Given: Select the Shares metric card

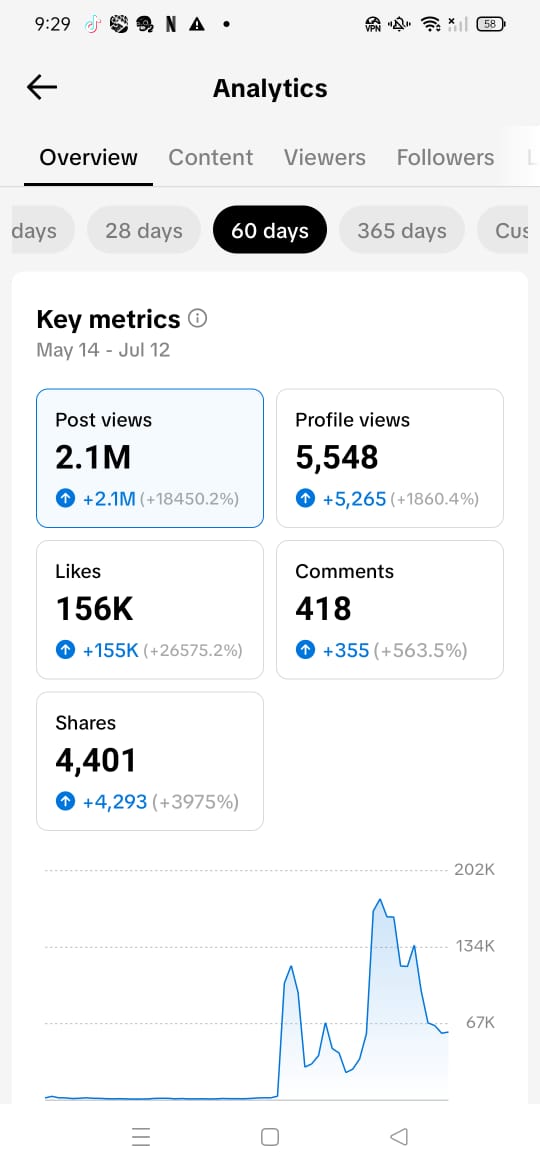Looking at the screenshot, I should point(150,761).
